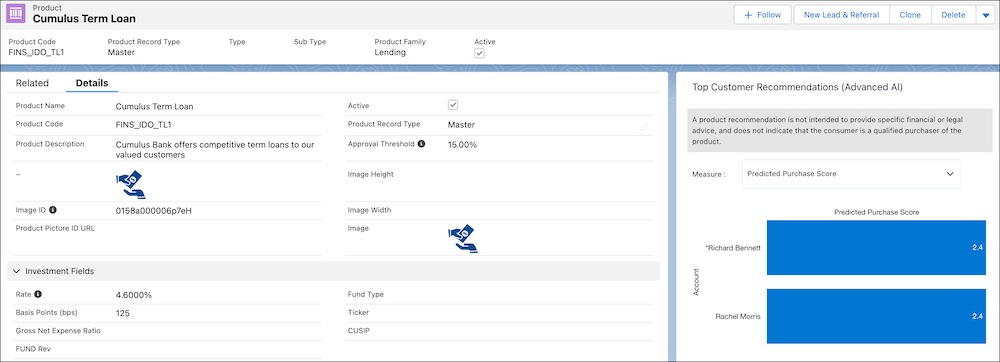This screenshot has height=362, width=1000.
Task: Click the Delete button
Action: coord(953,15)
